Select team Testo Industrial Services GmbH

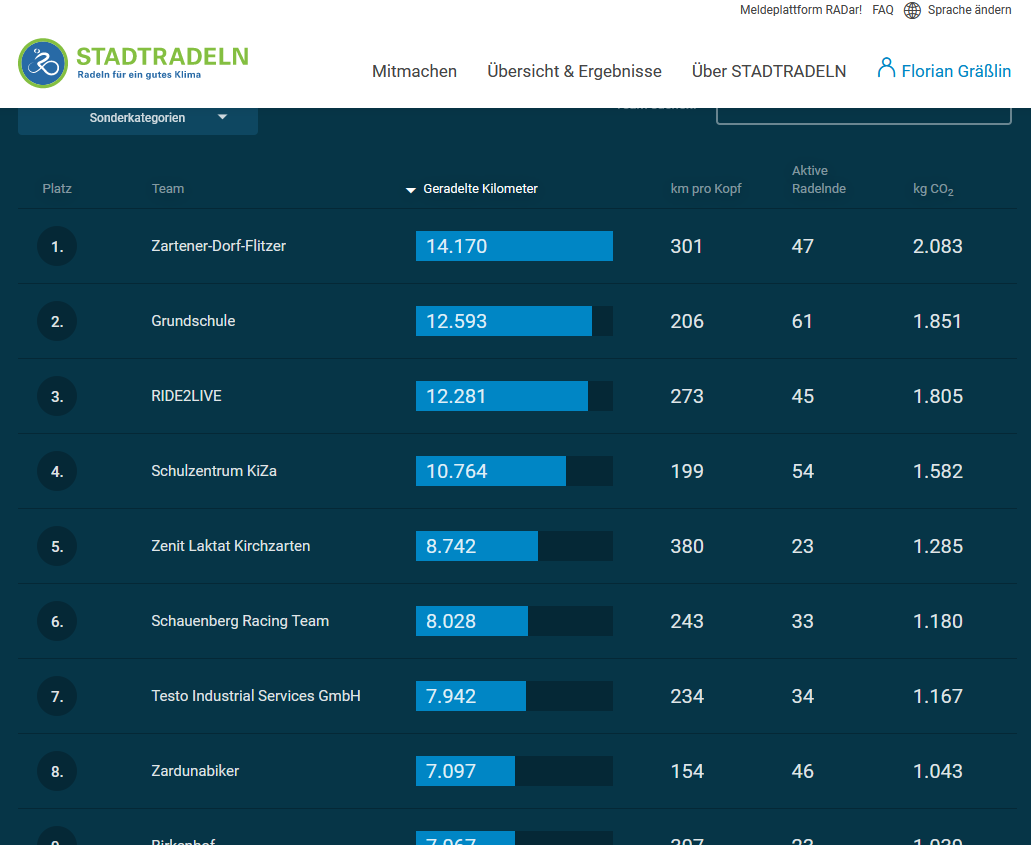[x=256, y=696]
